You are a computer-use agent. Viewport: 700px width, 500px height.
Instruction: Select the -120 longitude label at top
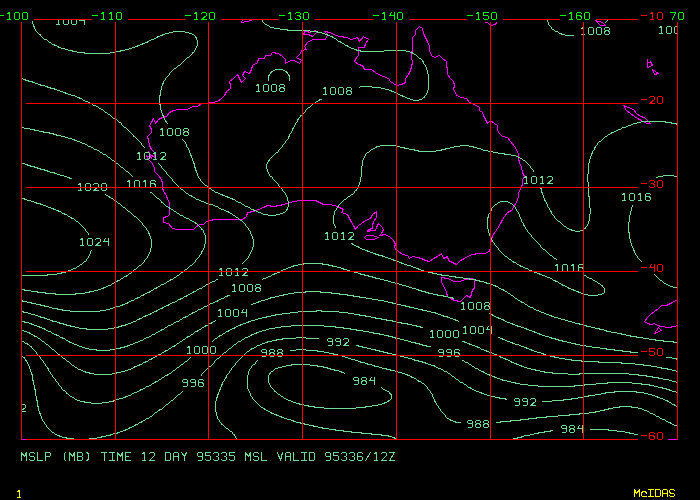(200, 17)
